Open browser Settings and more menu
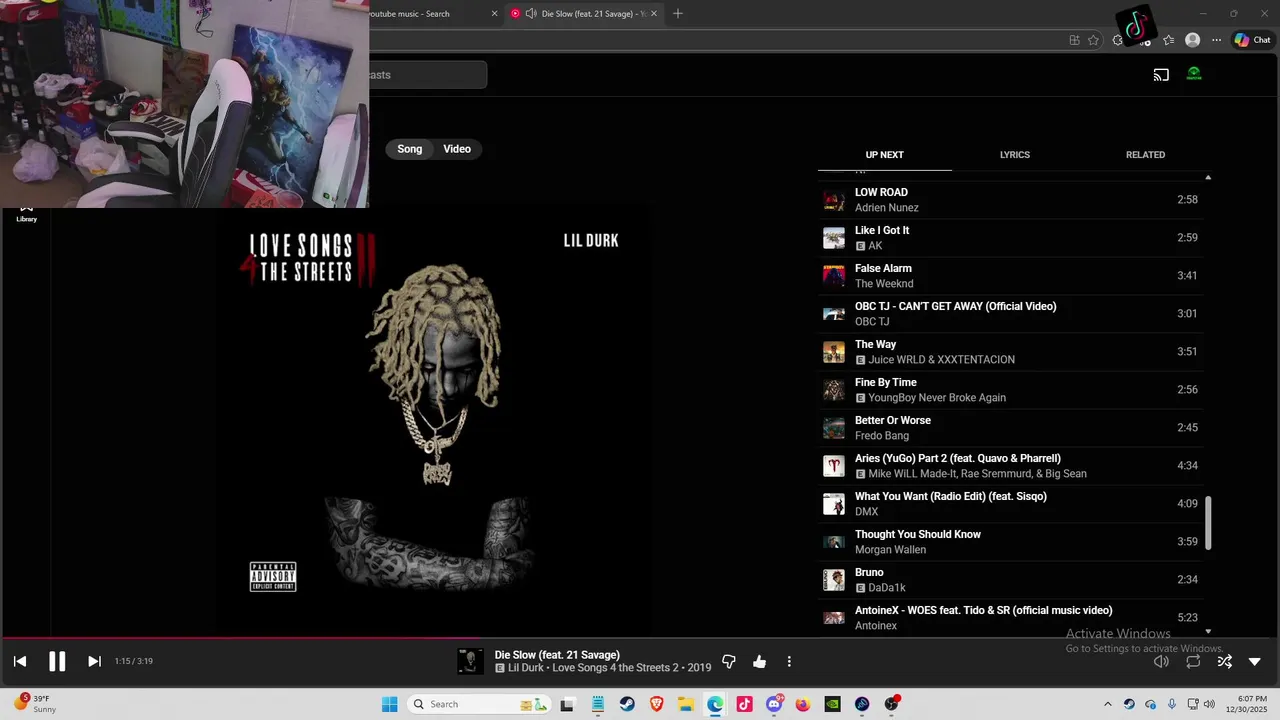The height and width of the screenshot is (720, 1280). 1216,40
